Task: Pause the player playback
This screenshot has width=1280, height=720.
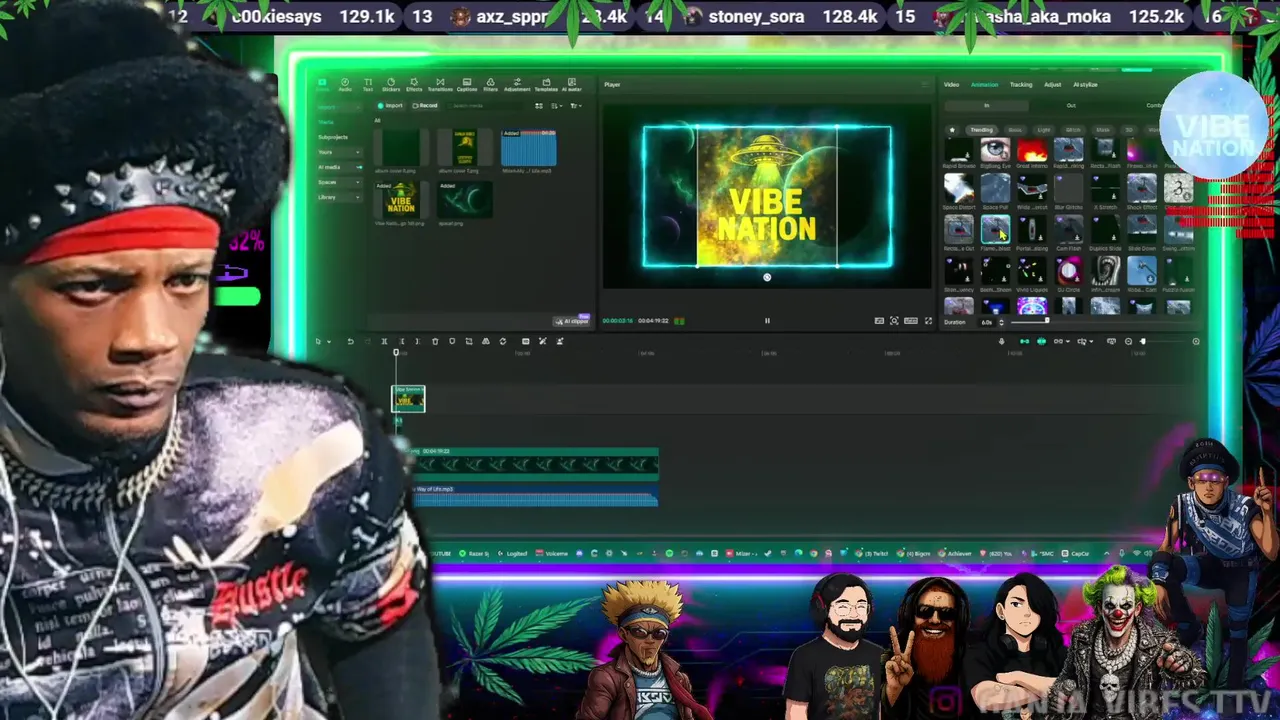Action: point(767,321)
